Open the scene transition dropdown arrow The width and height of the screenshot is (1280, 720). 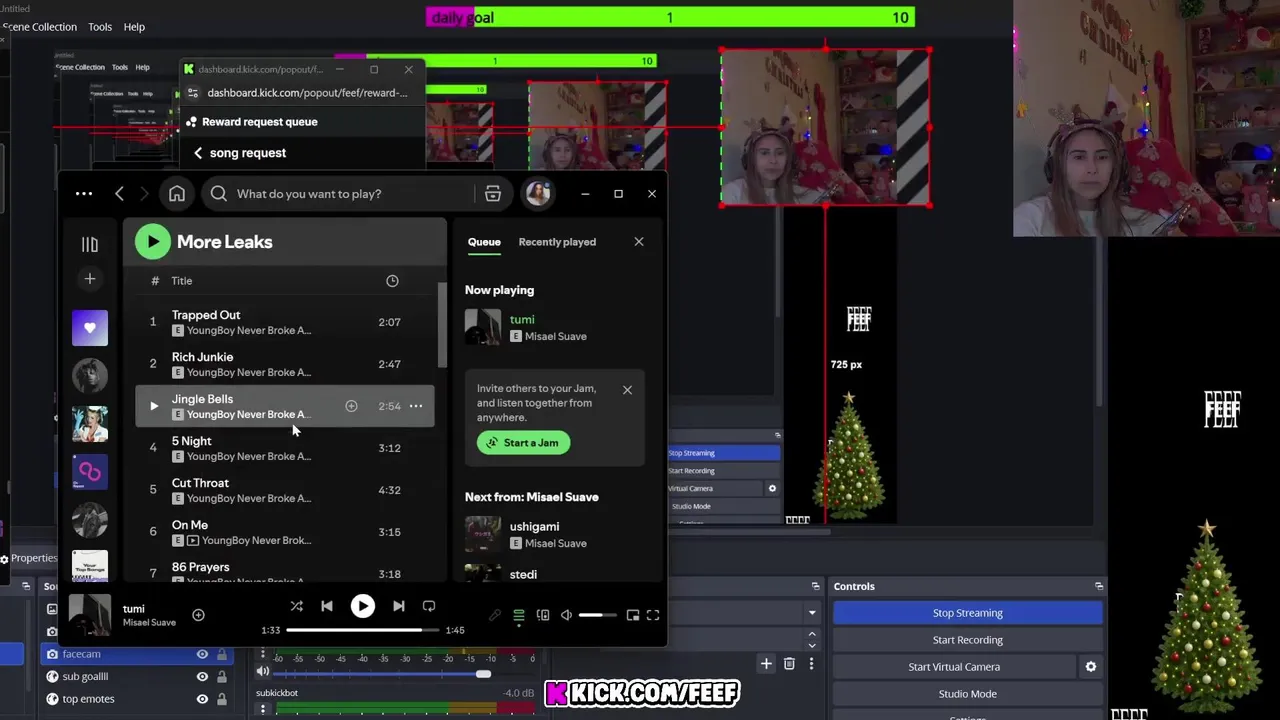812,612
